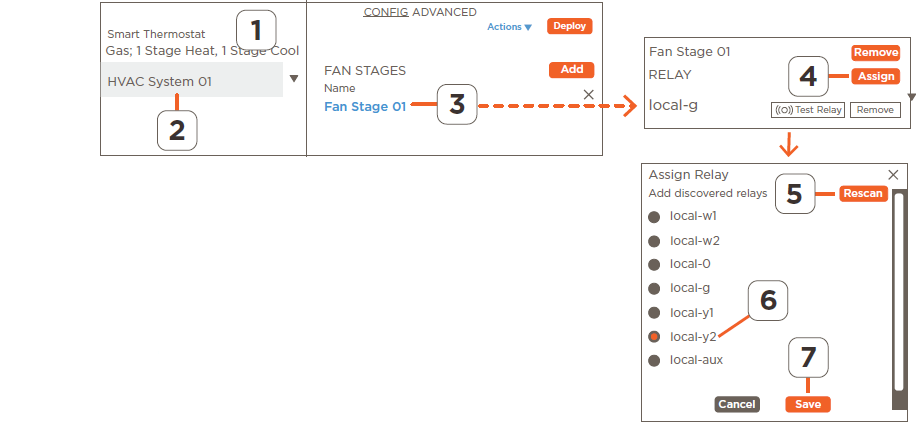Click the orange Assign button
This screenshot has width=918, height=427.
click(875, 76)
